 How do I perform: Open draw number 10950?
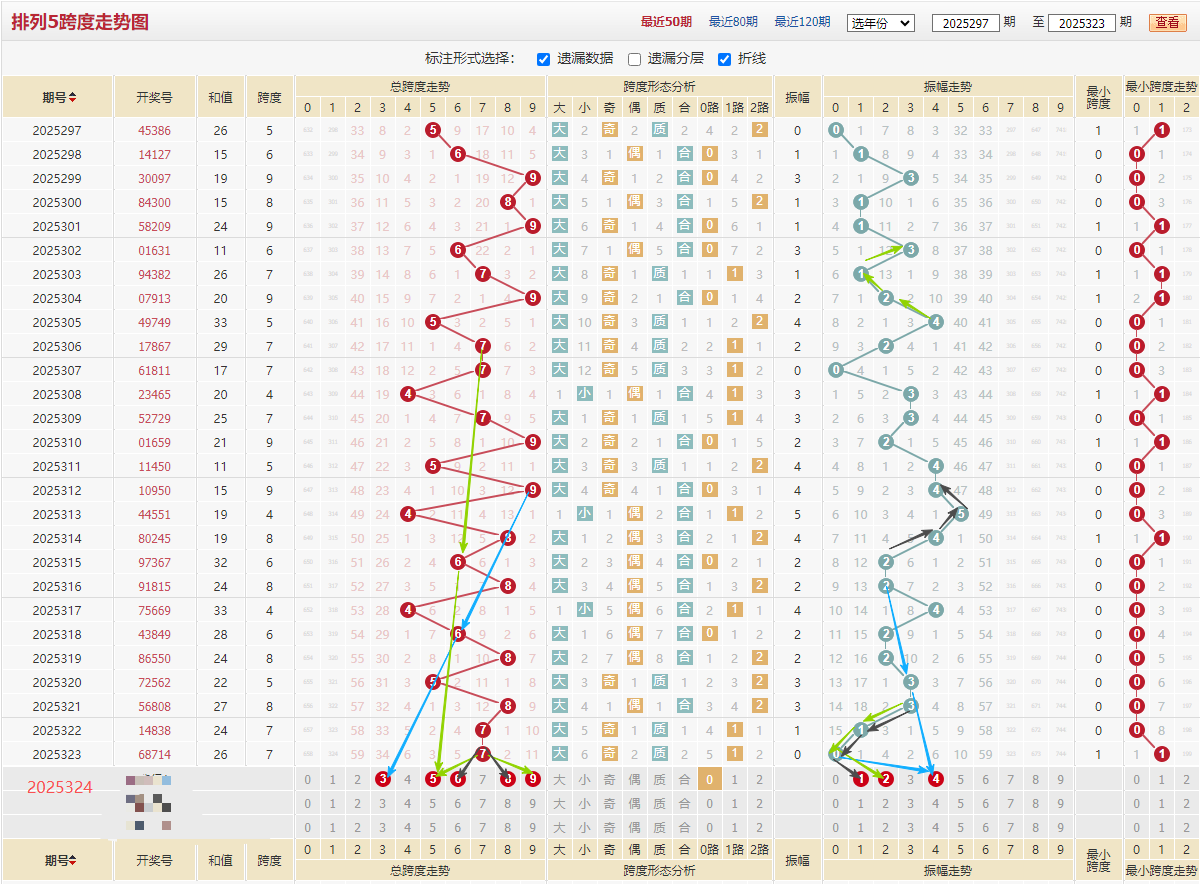155,490
